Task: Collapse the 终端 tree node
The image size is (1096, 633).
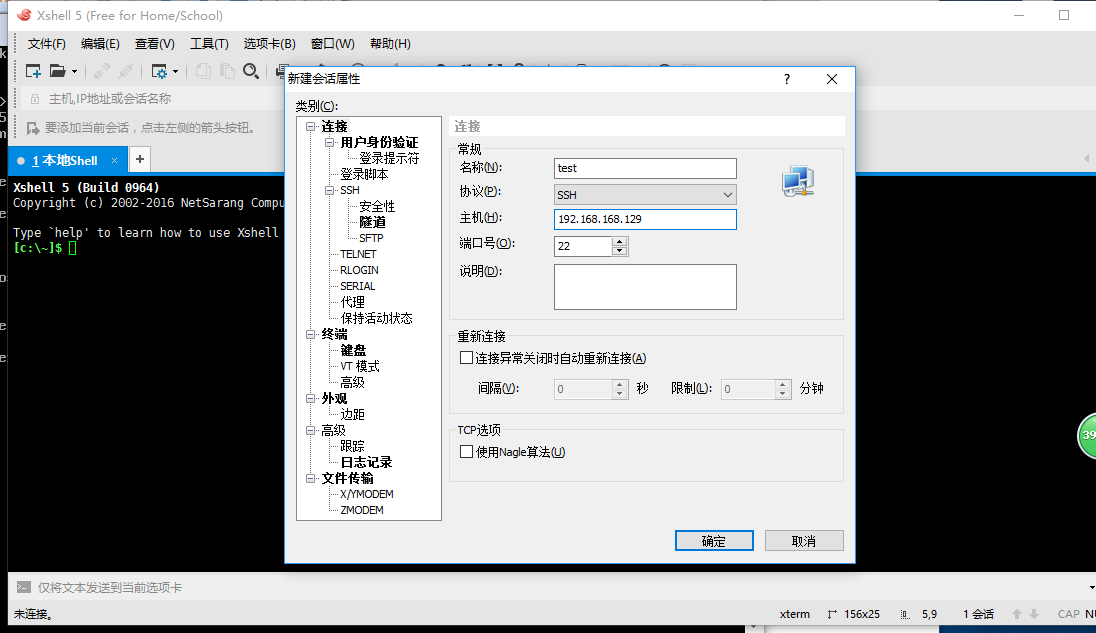Action: coord(312,334)
